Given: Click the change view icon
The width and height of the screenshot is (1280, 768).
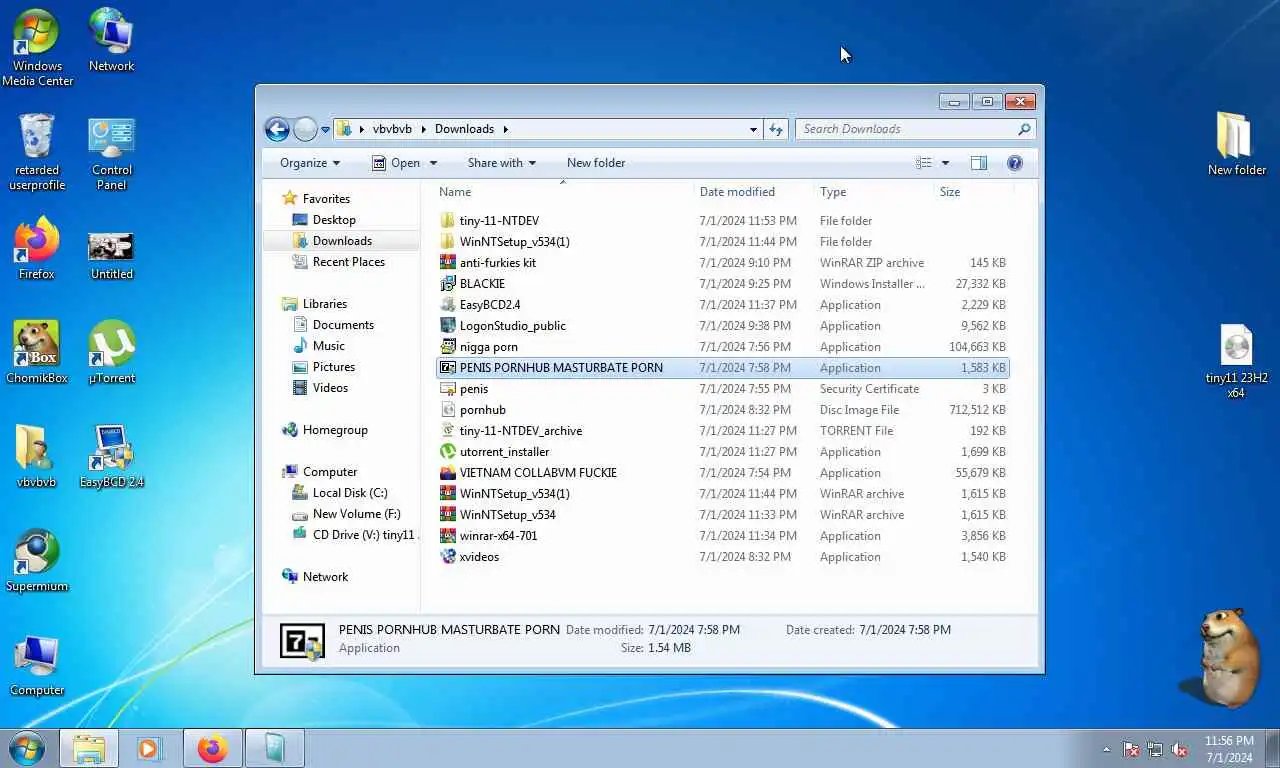Looking at the screenshot, I should coord(924,163).
